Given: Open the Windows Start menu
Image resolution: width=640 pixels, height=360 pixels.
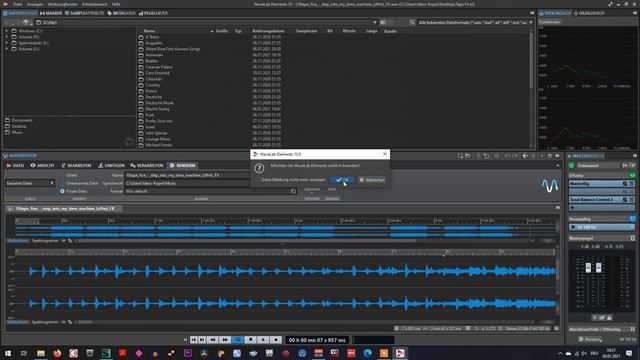Looking at the screenshot, I should pyautogui.click(x=8, y=353).
